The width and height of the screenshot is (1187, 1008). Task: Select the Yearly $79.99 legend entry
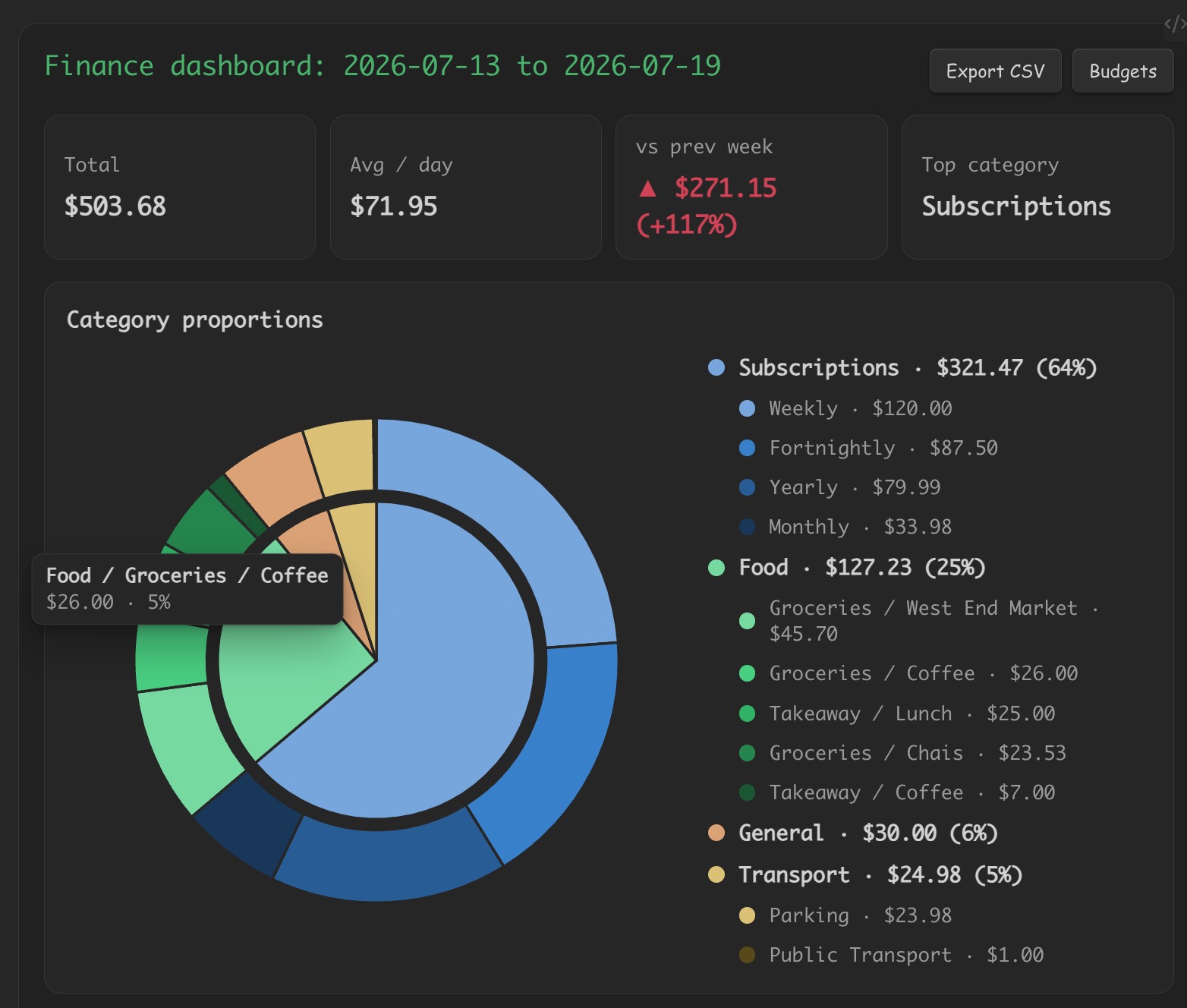click(x=839, y=487)
